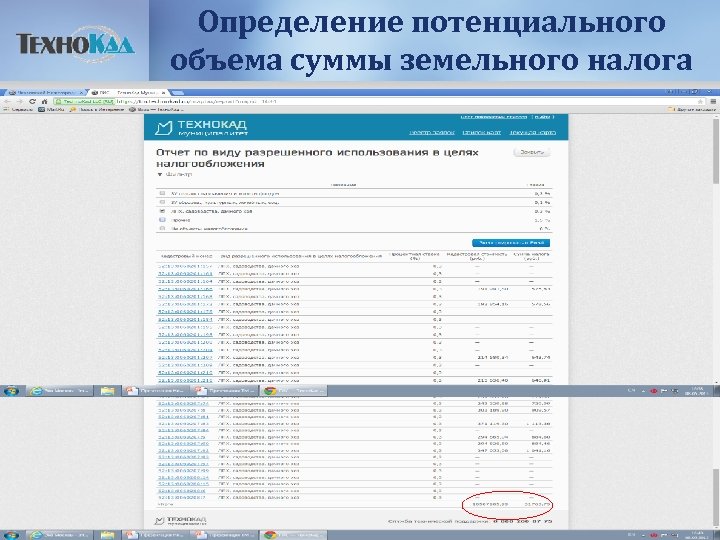Open the Другие закладки bookmarks folder
Image resolution: width=720 pixels, height=540 pixels.
[x=691, y=110]
